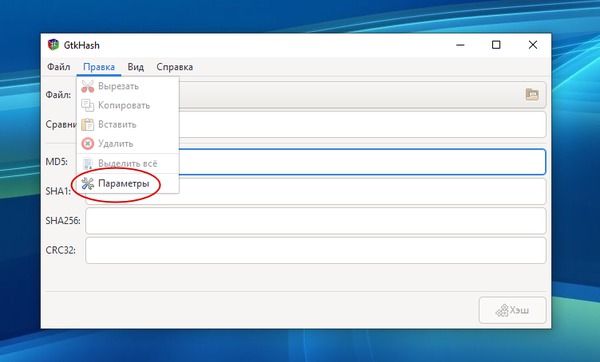
Task: Click the SHA256: label
Action: click(63, 221)
